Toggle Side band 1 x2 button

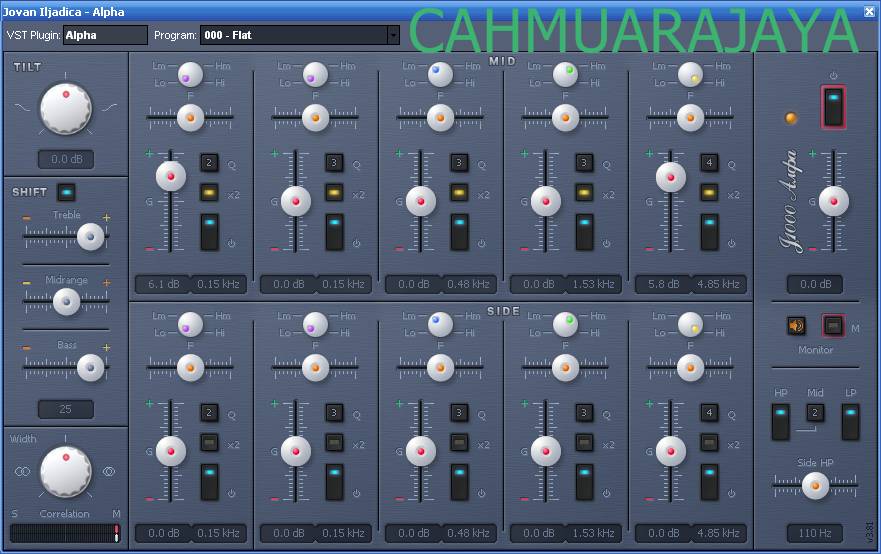209,443
